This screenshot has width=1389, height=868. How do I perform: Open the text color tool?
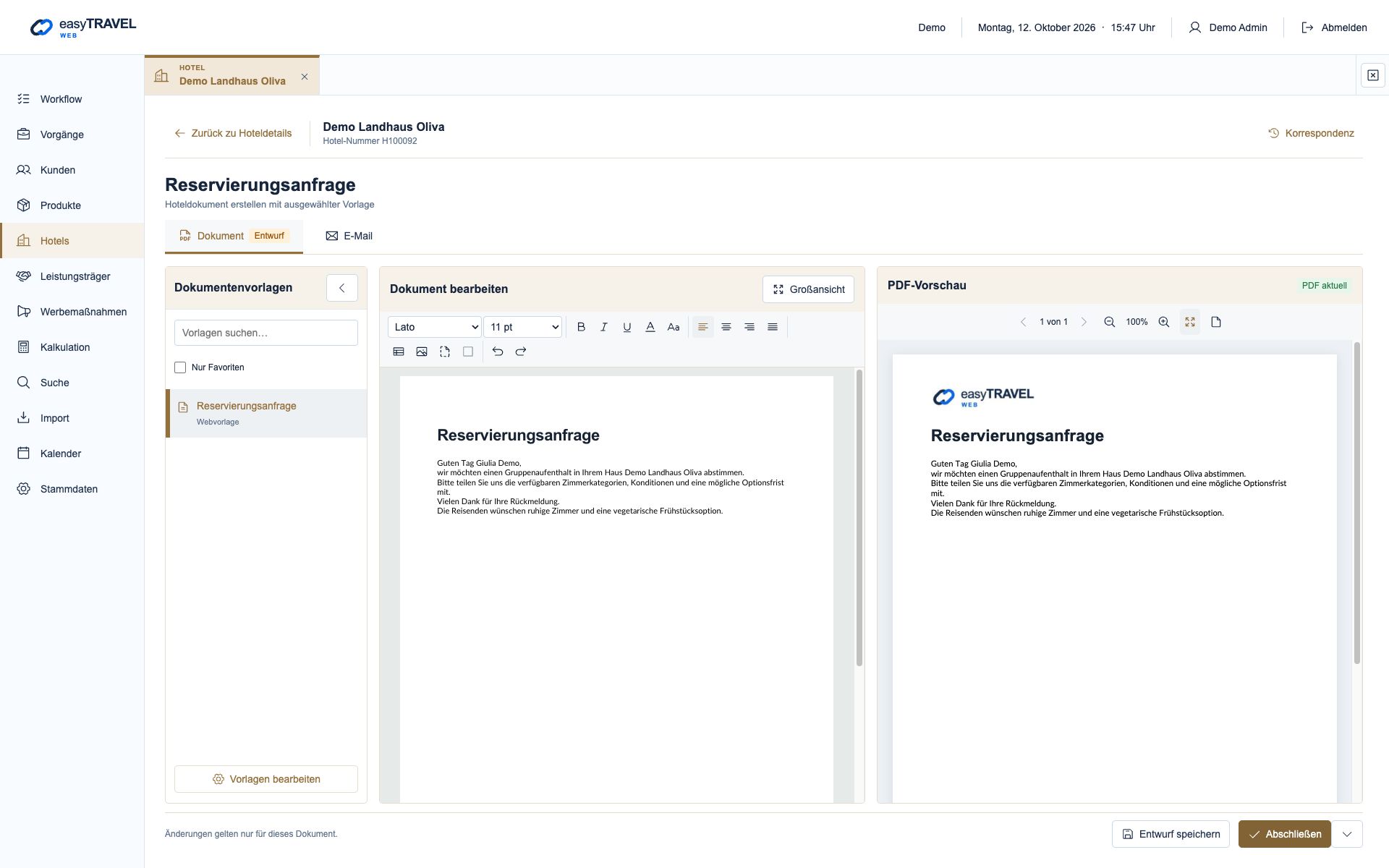click(650, 327)
